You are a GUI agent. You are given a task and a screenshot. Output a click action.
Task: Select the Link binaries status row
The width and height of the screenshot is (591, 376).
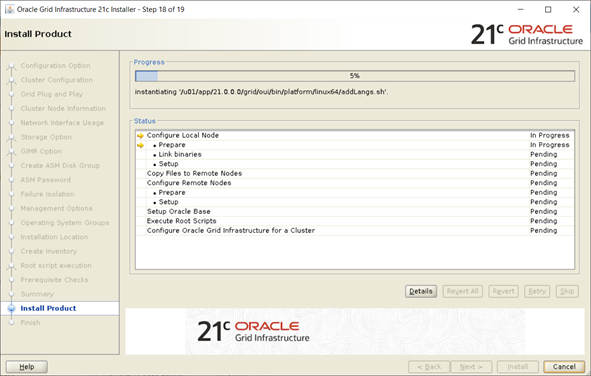(355, 154)
